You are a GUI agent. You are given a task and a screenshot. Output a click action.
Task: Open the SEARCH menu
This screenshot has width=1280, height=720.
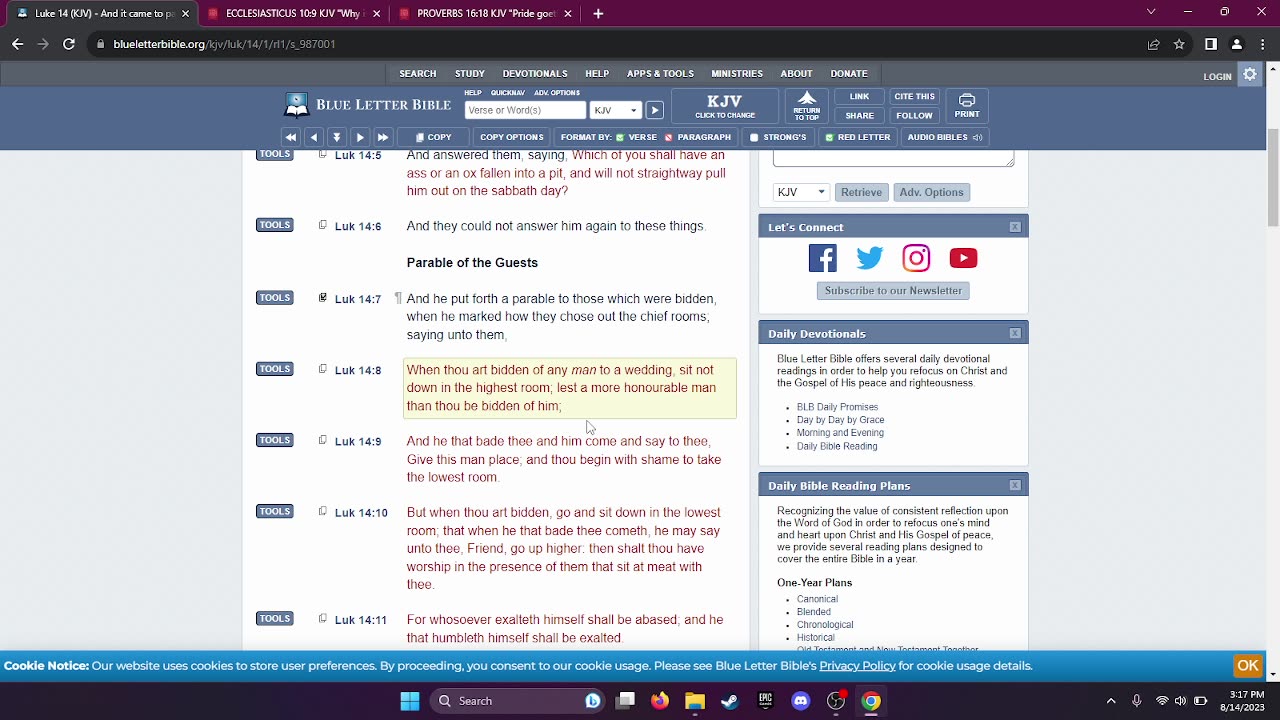click(418, 74)
